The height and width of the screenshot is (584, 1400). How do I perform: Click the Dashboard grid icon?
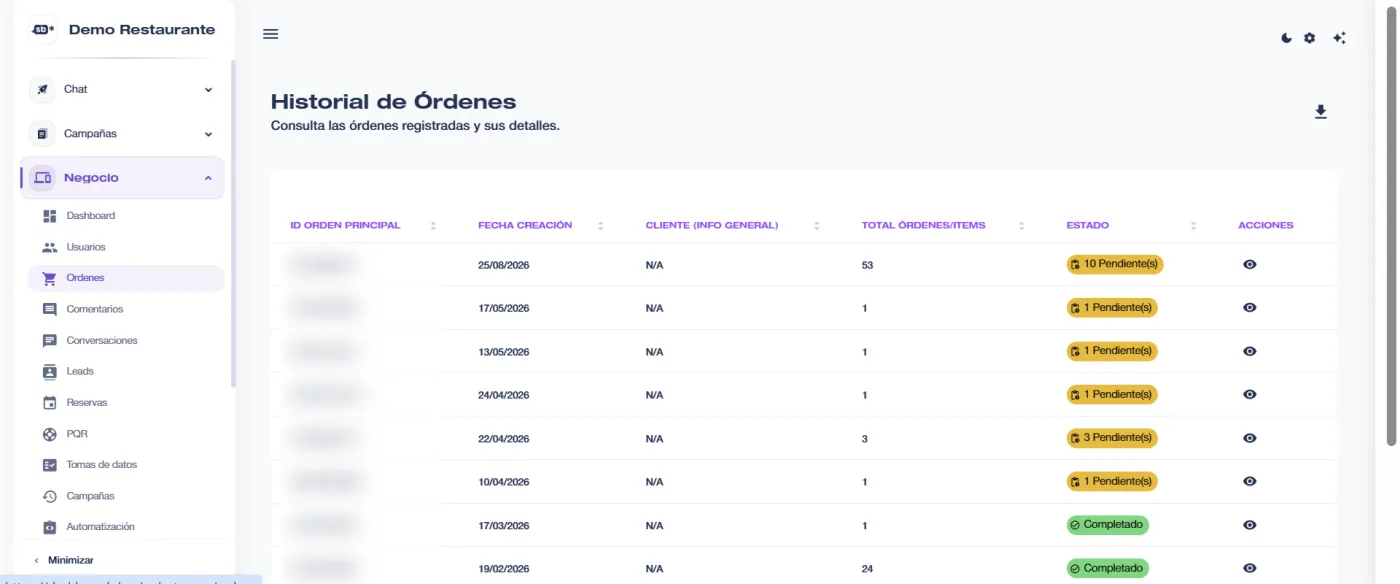click(x=50, y=216)
